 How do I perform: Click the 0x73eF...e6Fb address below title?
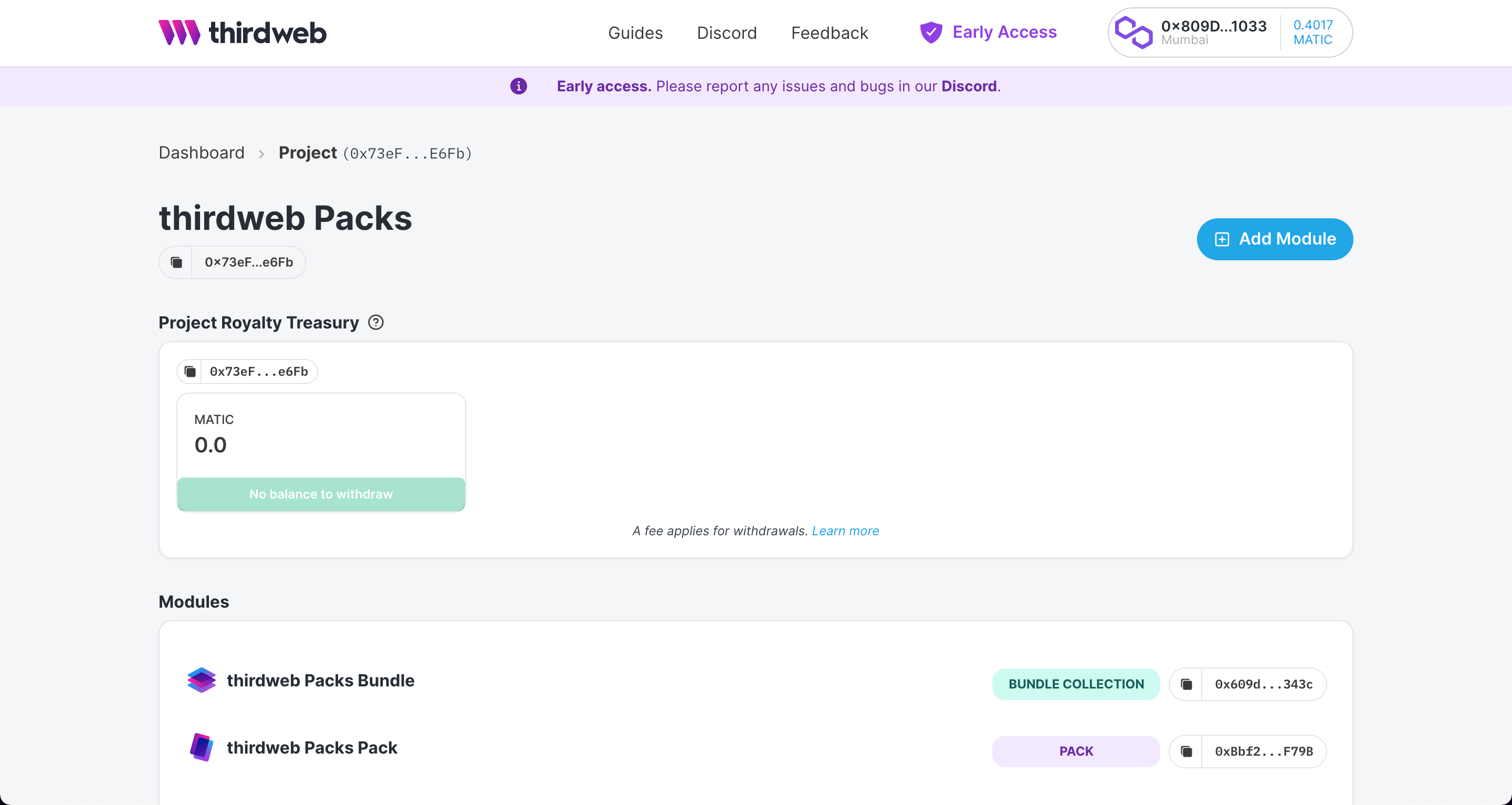249,262
